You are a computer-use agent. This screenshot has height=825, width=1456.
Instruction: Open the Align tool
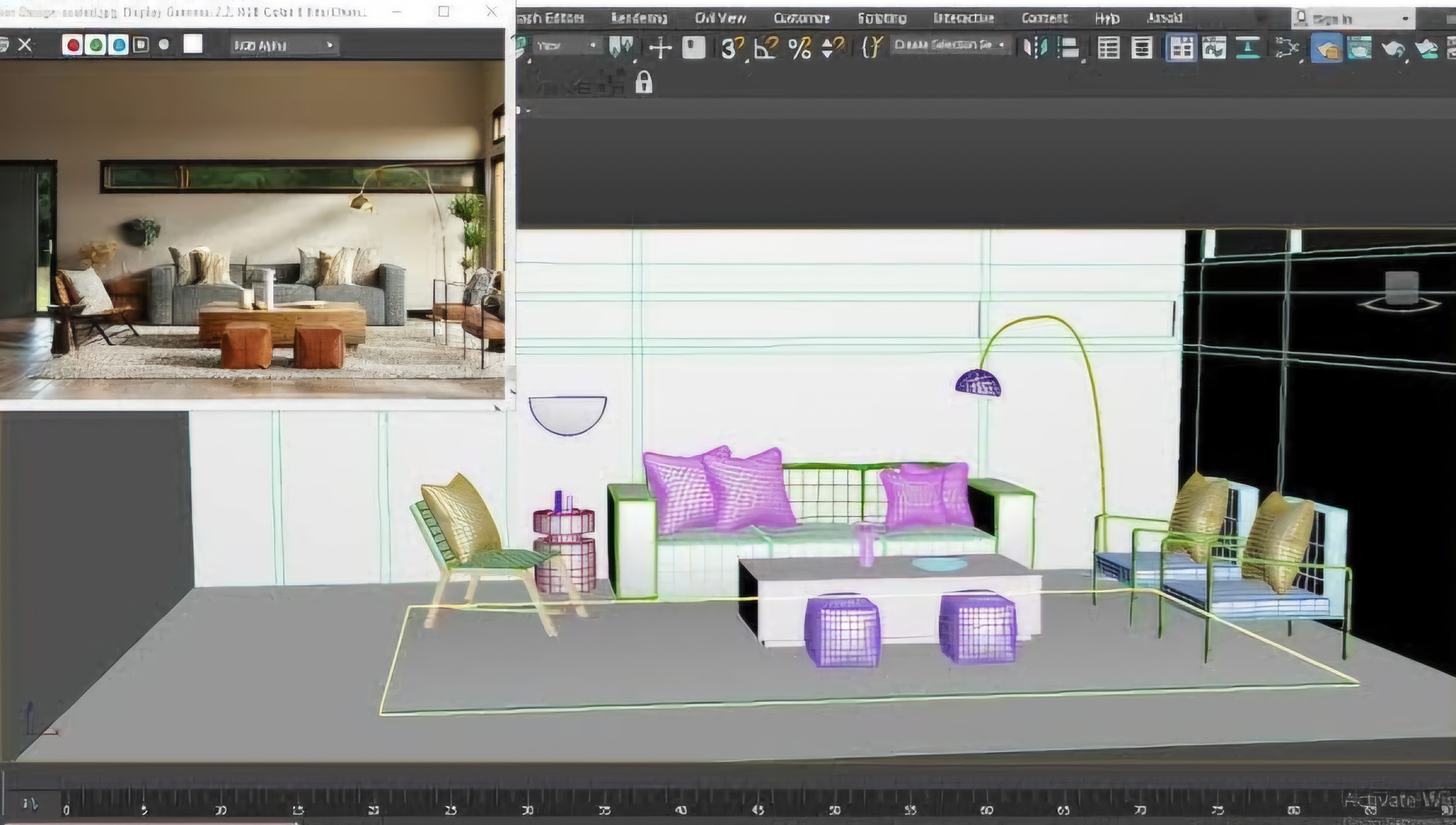pyautogui.click(x=1068, y=47)
